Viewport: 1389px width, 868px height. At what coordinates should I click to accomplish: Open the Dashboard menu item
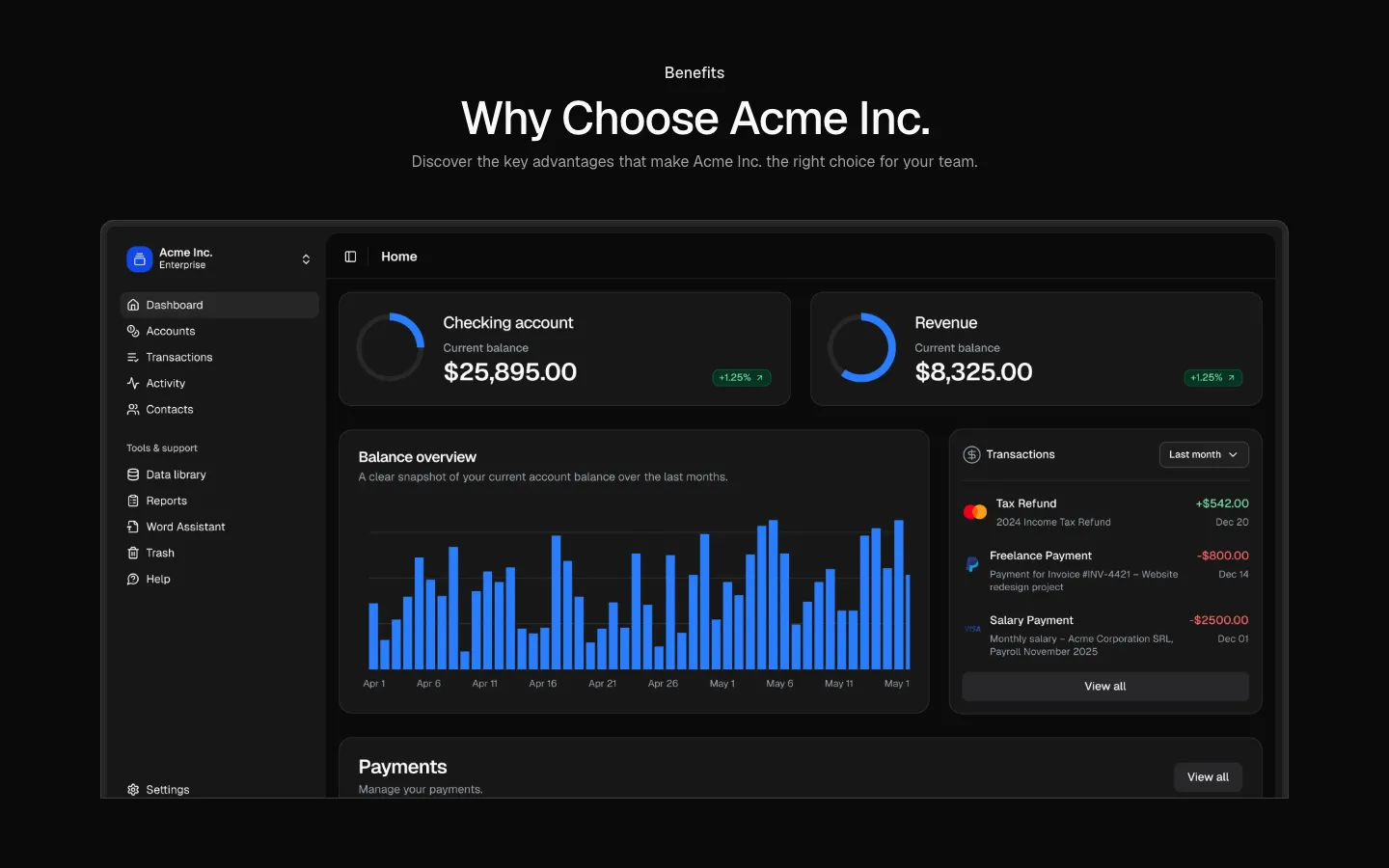point(219,305)
